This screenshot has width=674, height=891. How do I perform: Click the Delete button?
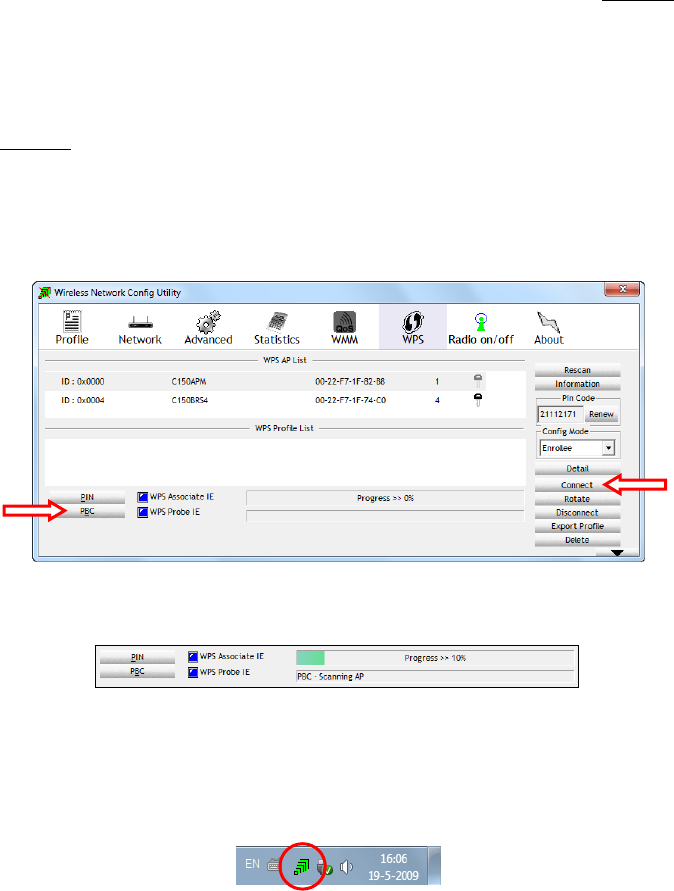(x=577, y=540)
